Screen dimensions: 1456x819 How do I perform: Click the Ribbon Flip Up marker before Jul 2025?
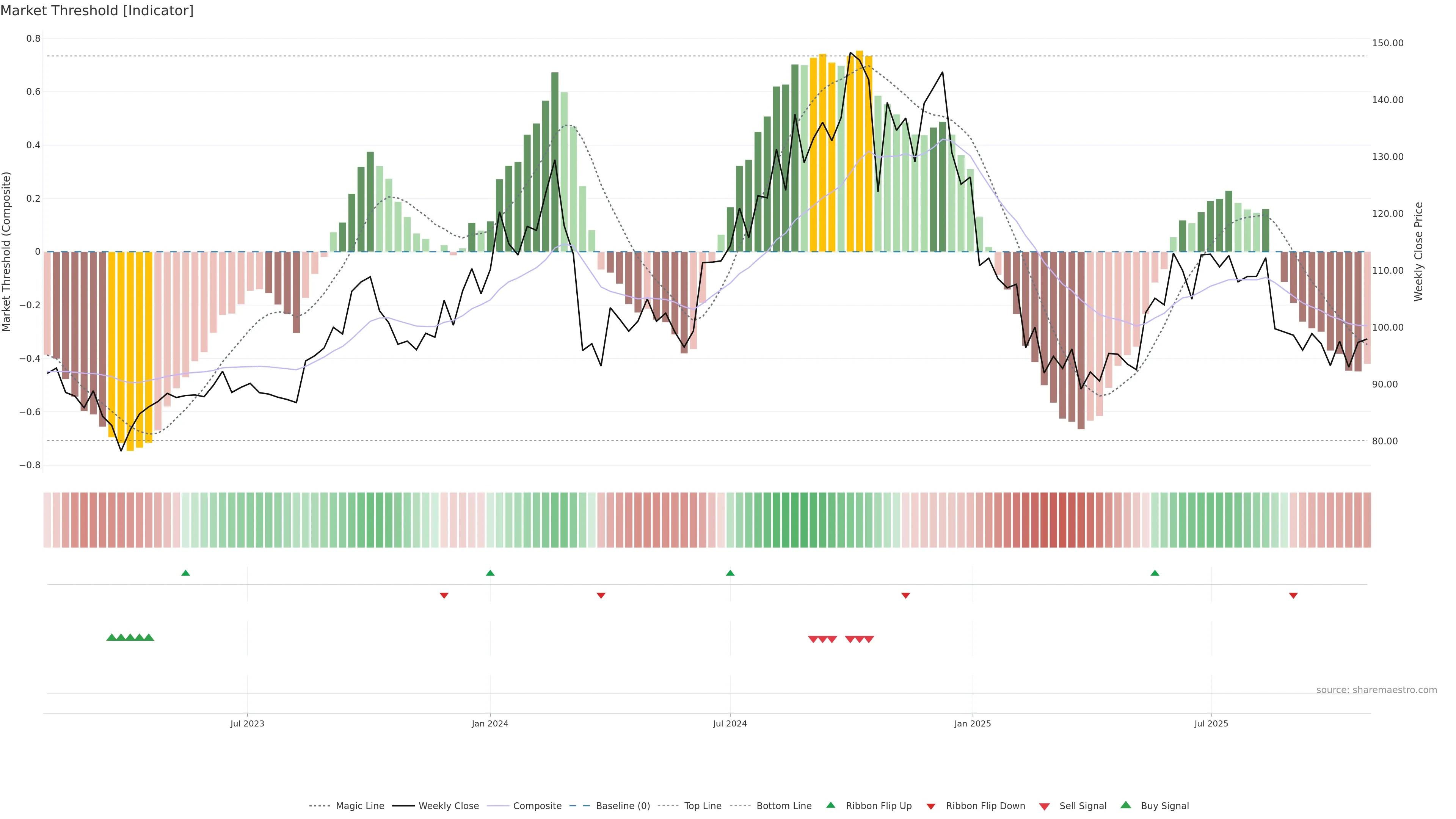click(1155, 573)
